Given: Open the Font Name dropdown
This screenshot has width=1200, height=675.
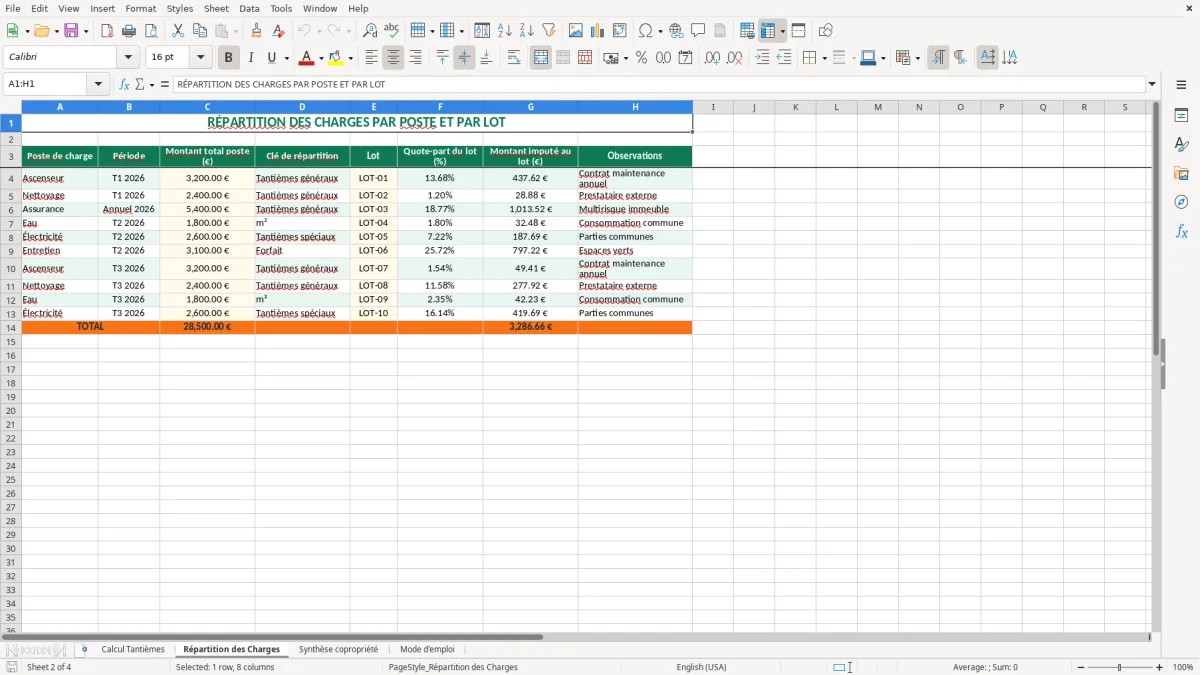Looking at the screenshot, I should click(x=128, y=58).
